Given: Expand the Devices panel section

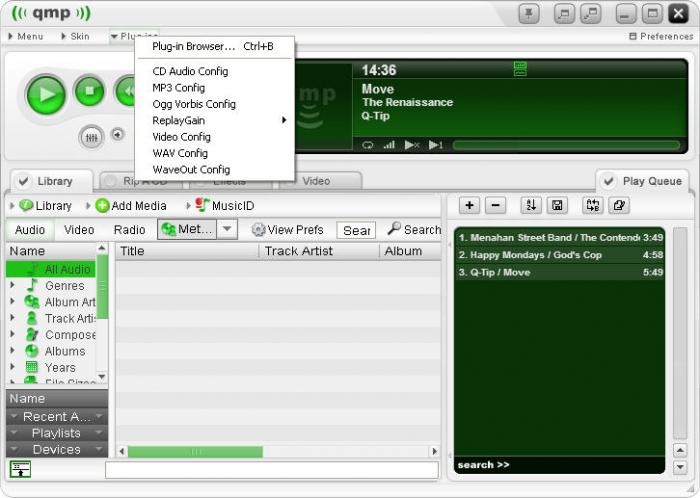Looking at the screenshot, I should coord(57,449).
